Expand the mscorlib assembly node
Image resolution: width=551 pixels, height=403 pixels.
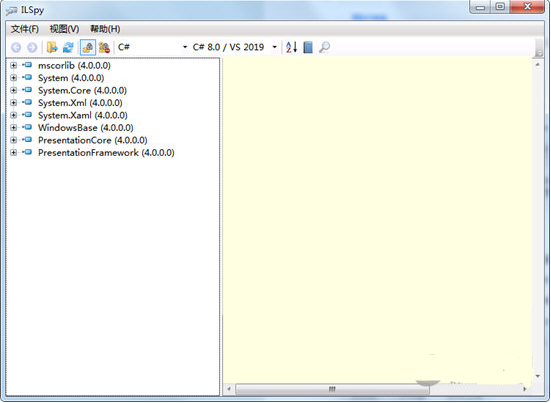click(14, 65)
